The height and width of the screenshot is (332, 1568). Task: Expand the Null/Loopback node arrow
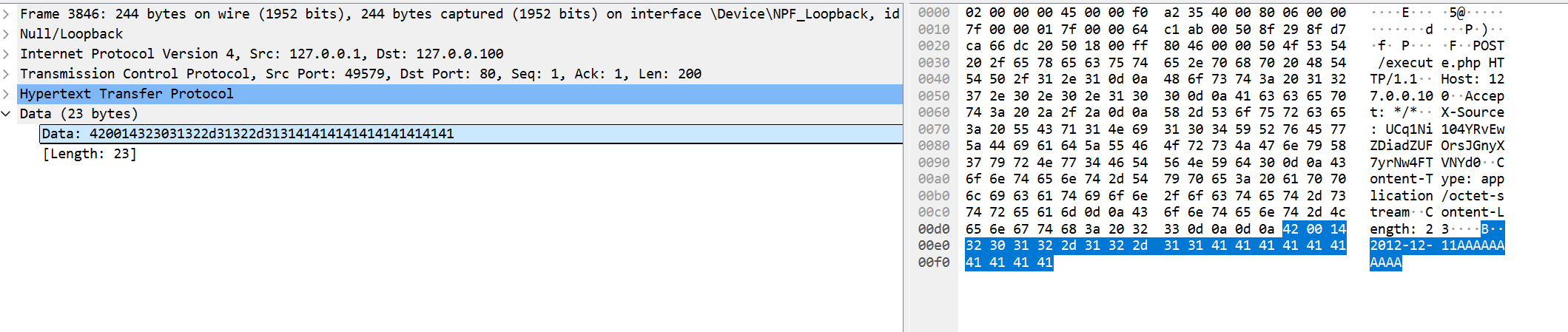click(6, 34)
